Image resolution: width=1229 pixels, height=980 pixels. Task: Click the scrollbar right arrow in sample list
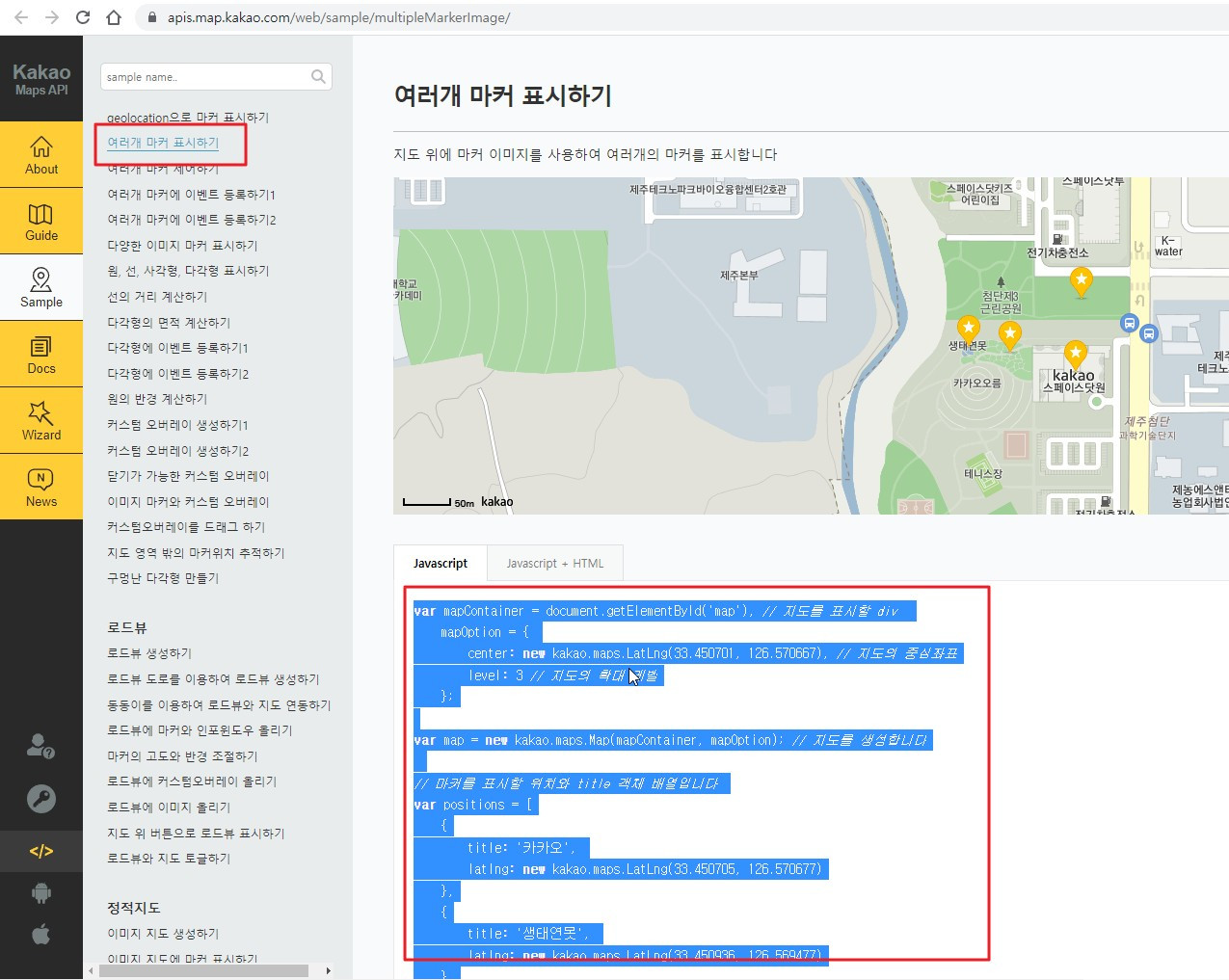328,970
